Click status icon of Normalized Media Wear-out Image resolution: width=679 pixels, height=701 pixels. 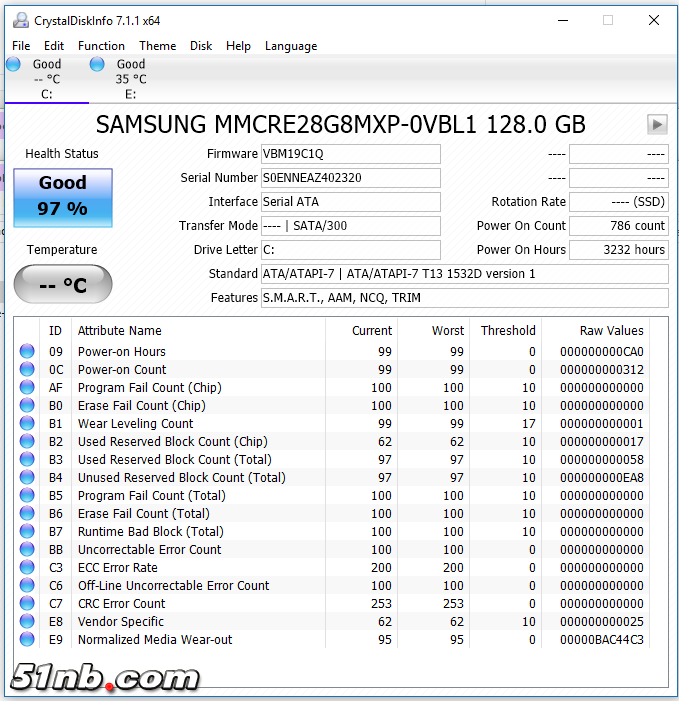(27, 639)
